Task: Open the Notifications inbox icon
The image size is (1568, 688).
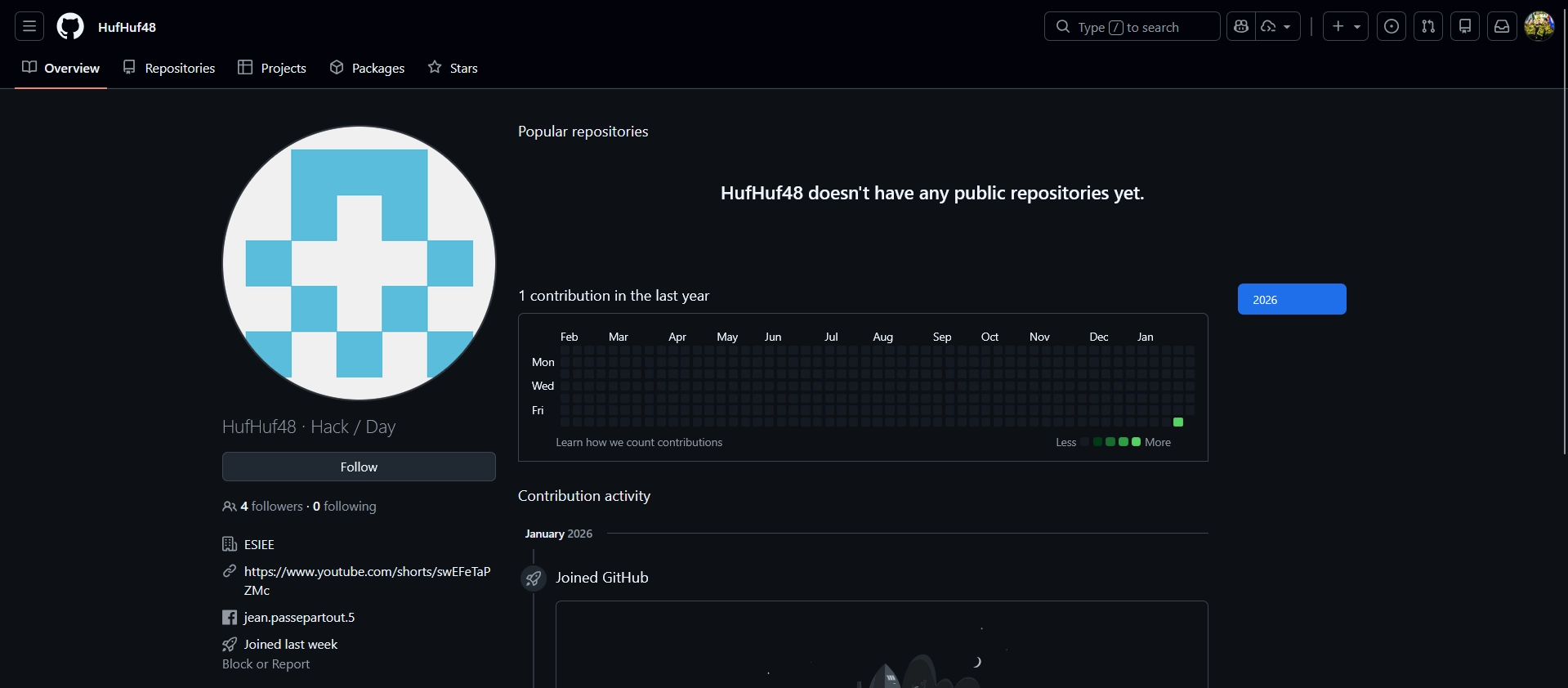Action: point(1502,26)
